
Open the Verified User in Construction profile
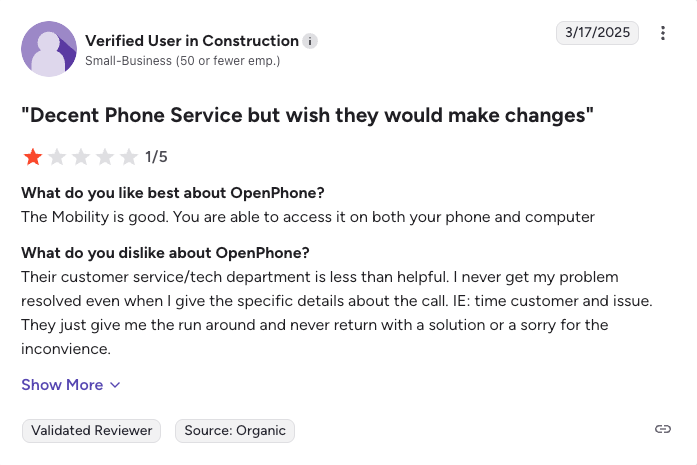coord(191,41)
